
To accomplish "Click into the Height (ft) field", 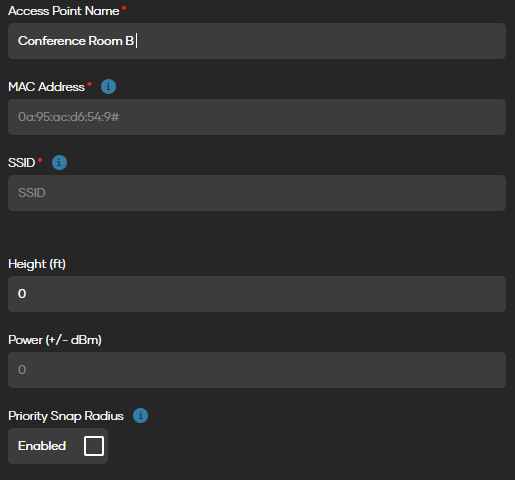I will click(x=257, y=294).
